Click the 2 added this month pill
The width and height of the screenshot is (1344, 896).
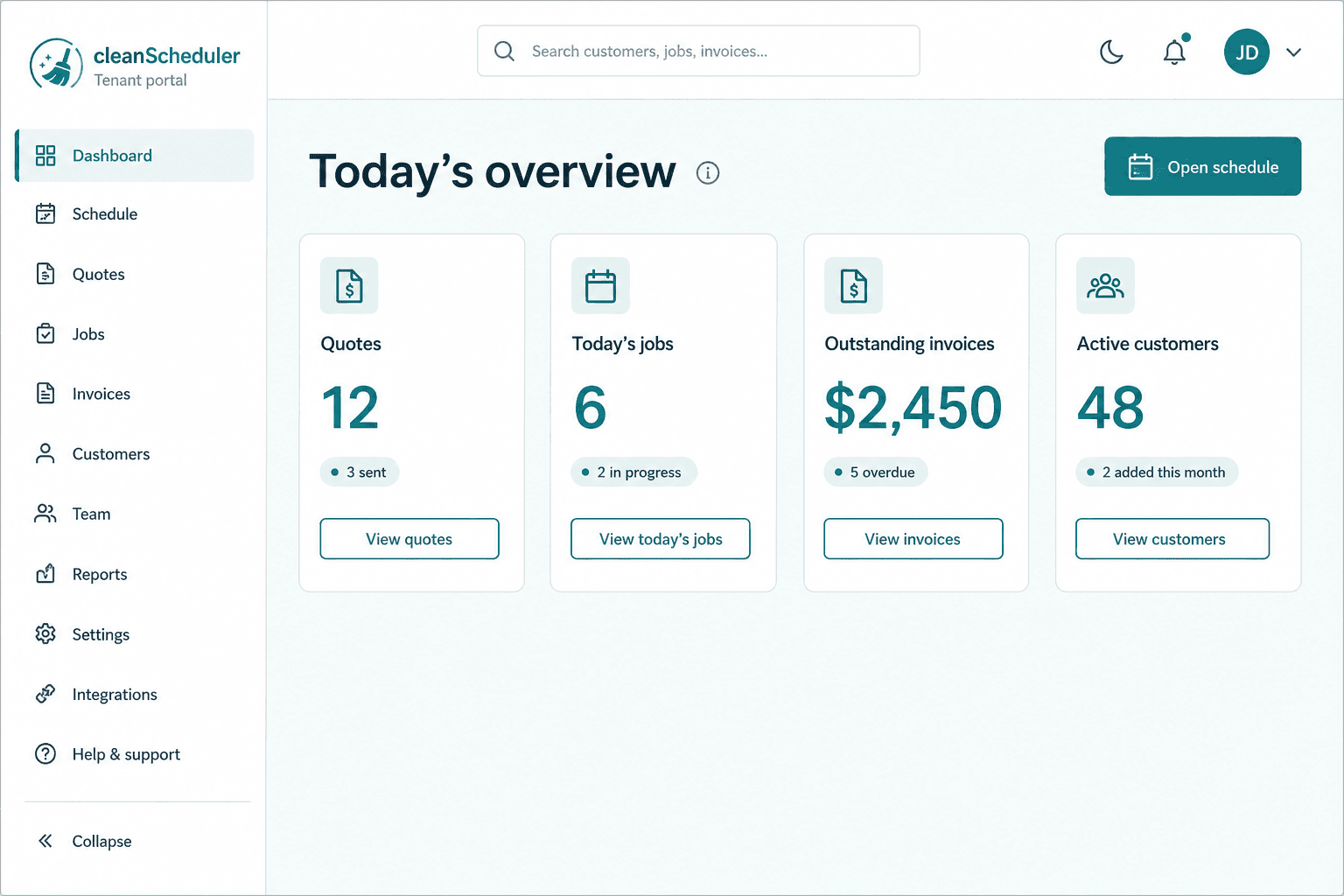(x=1157, y=472)
